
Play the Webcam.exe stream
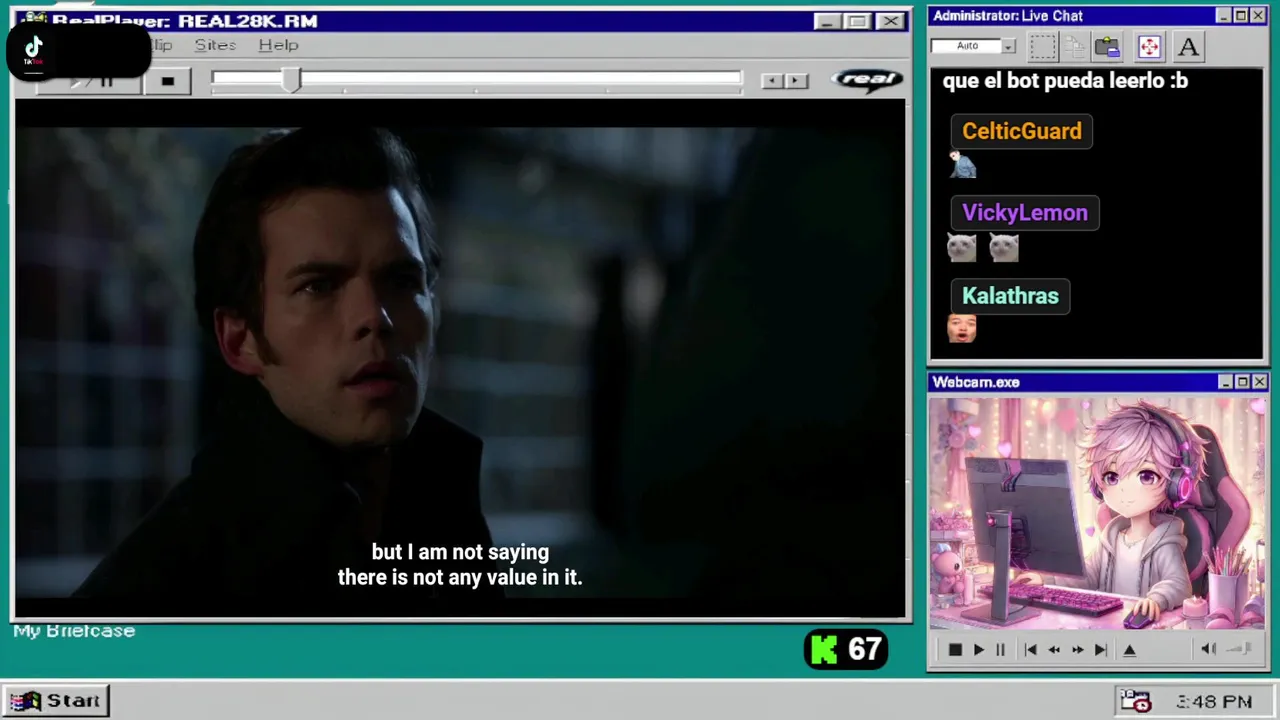coord(979,650)
